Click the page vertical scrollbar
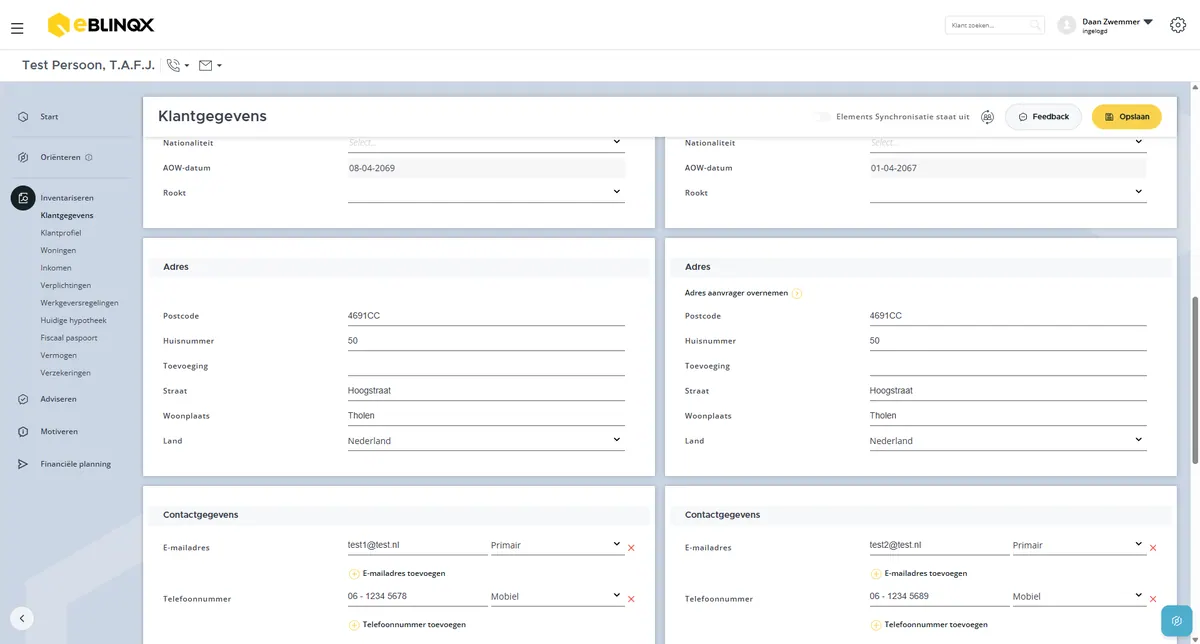The image size is (1200, 644). tap(1194, 380)
